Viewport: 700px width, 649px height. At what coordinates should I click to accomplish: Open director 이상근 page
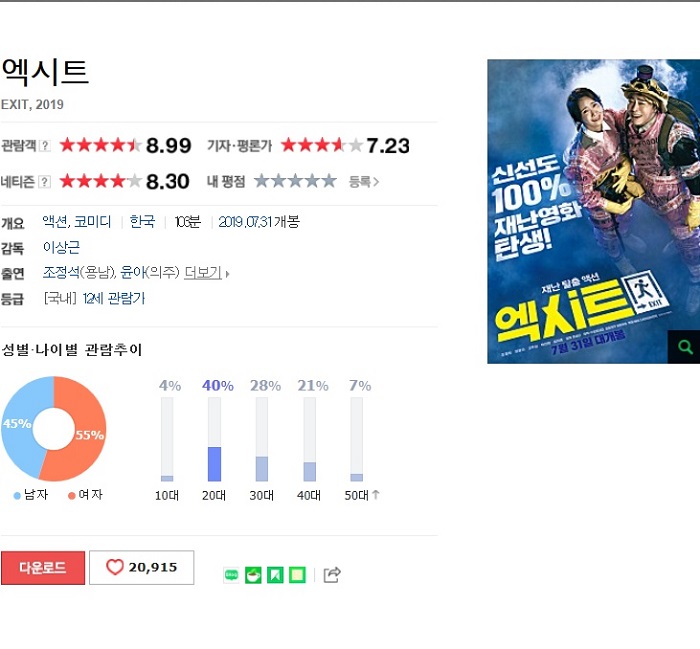61,247
